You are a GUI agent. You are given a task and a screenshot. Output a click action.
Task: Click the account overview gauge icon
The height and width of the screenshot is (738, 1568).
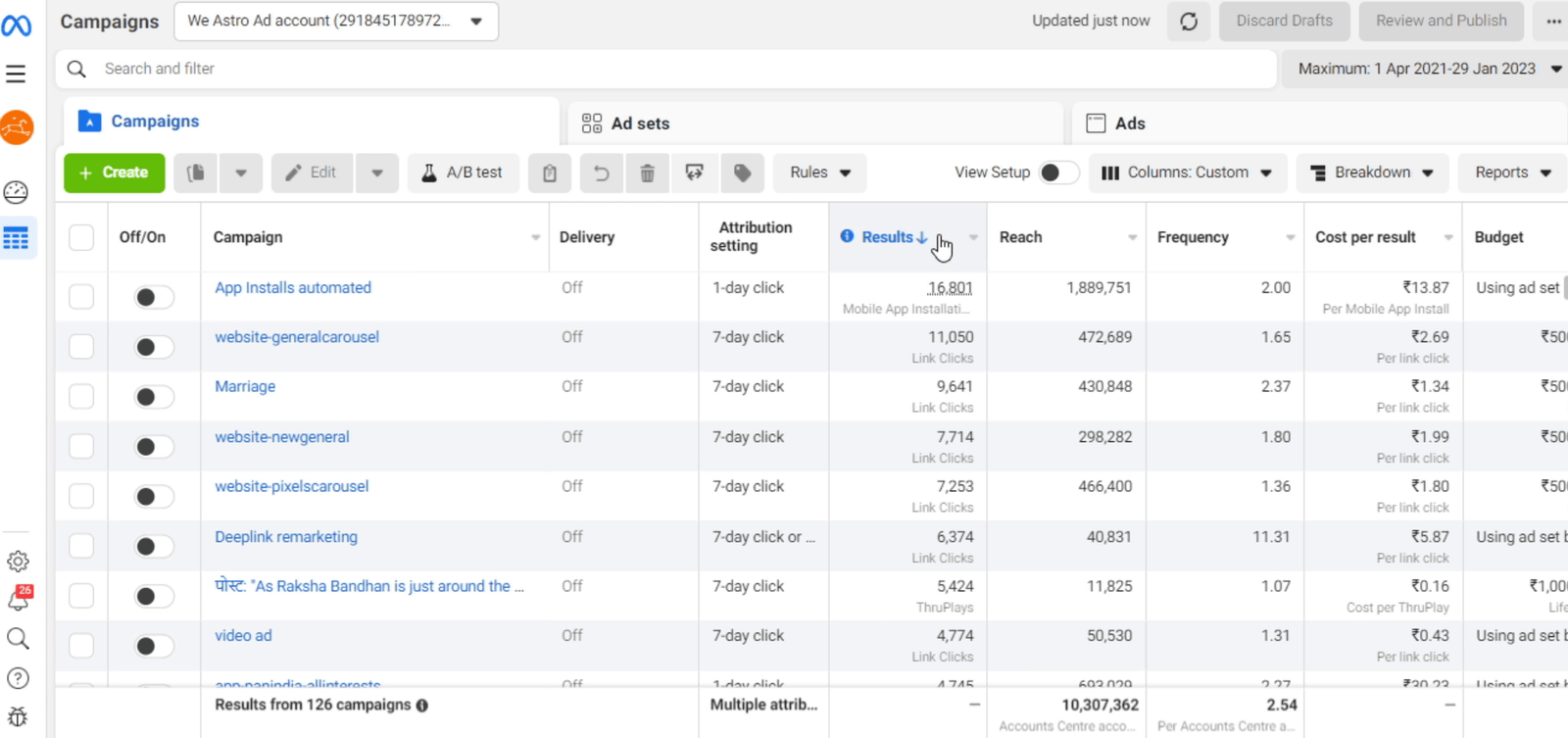(x=16, y=192)
